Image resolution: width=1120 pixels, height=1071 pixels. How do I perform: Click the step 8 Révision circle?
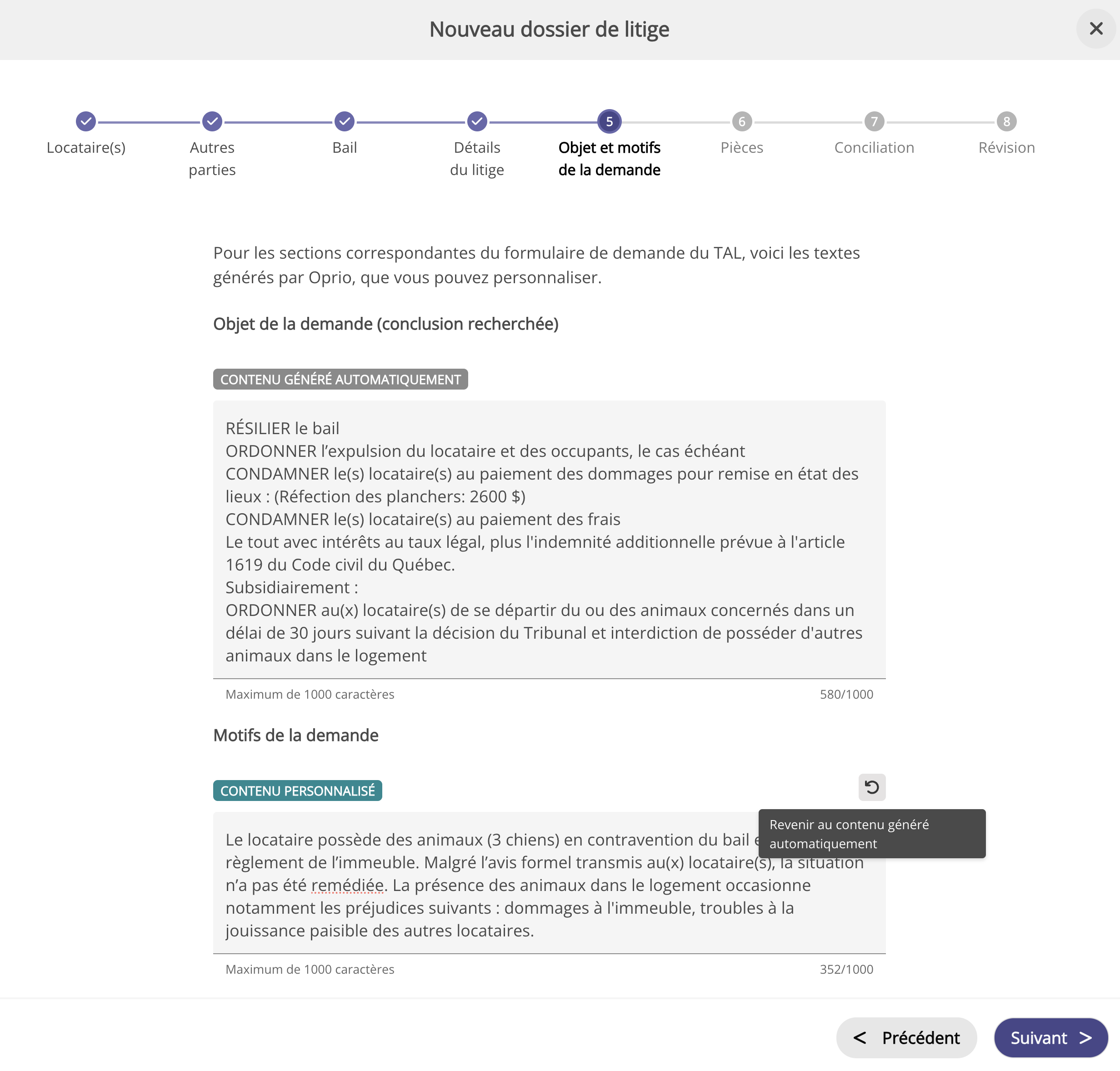tap(1006, 121)
